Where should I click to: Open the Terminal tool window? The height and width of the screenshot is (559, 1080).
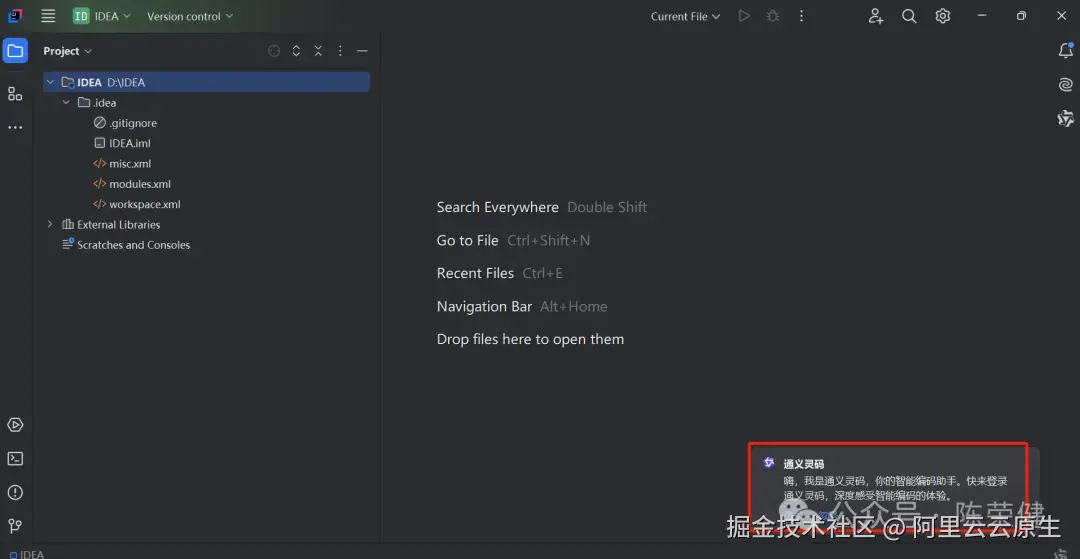(x=15, y=458)
